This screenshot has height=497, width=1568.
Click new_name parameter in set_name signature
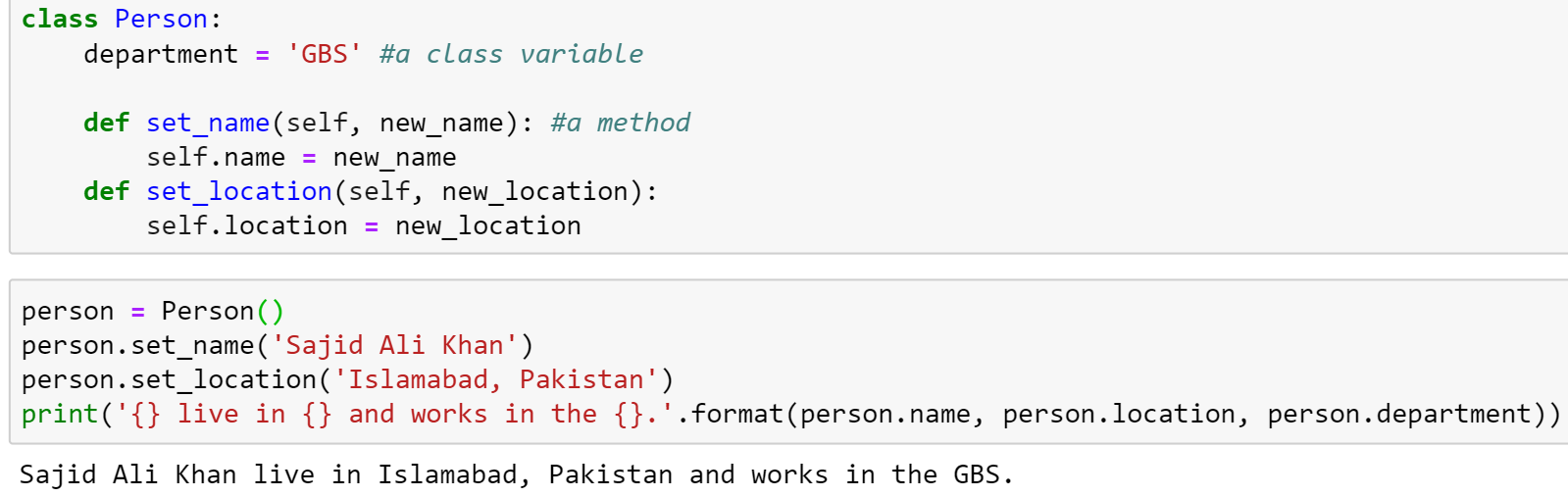(x=441, y=123)
